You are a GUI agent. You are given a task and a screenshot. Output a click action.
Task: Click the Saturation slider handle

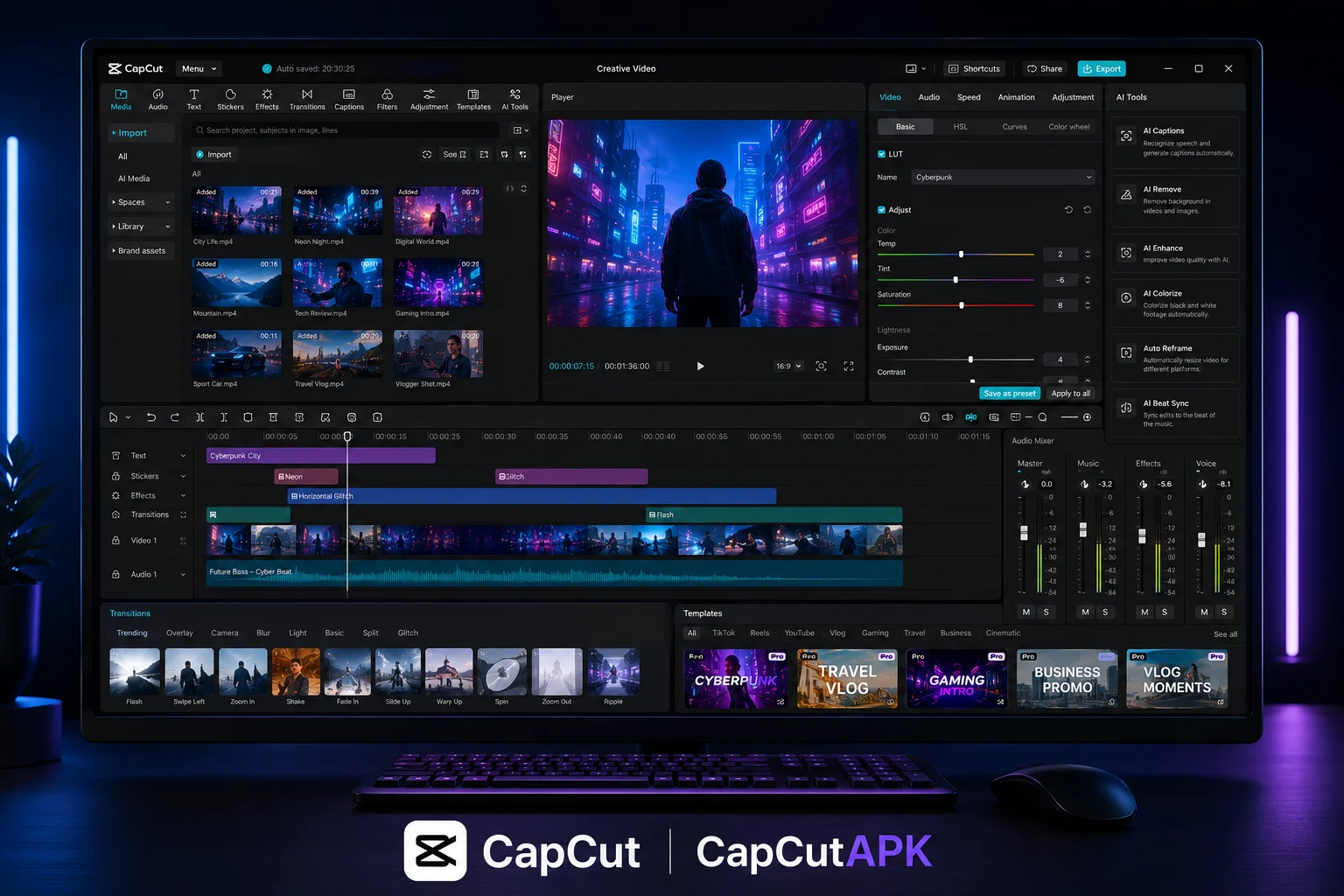962,305
